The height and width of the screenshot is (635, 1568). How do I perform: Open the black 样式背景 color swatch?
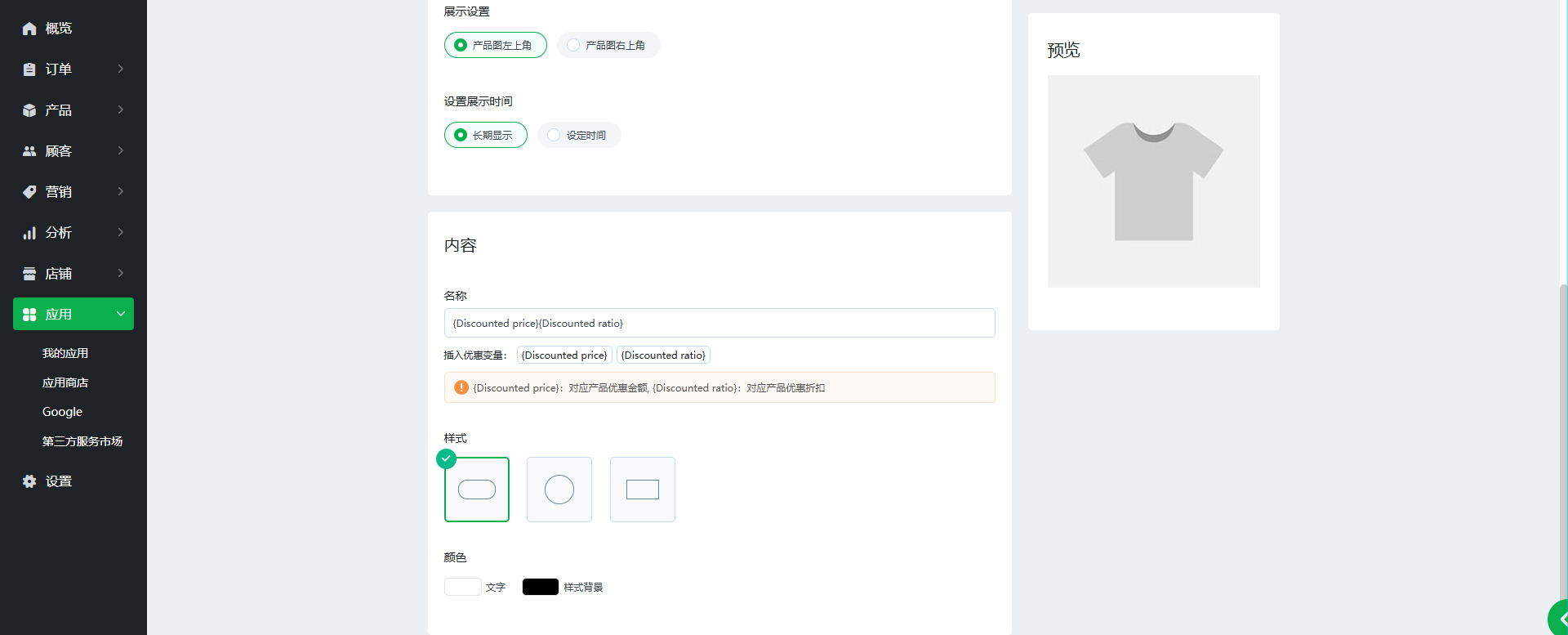pyautogui.click(x=540, y=587)
